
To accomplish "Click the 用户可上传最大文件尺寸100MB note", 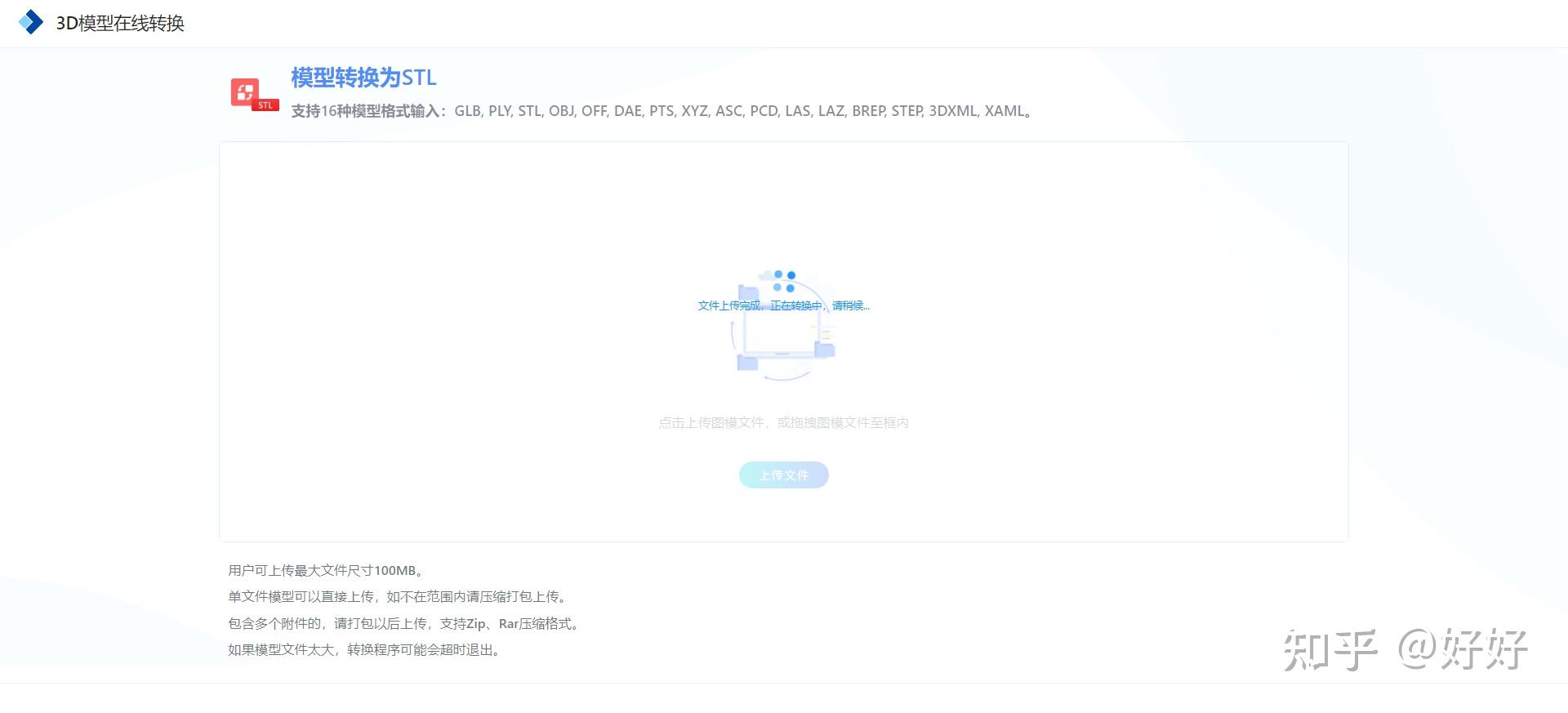I will tap(326, 571).
